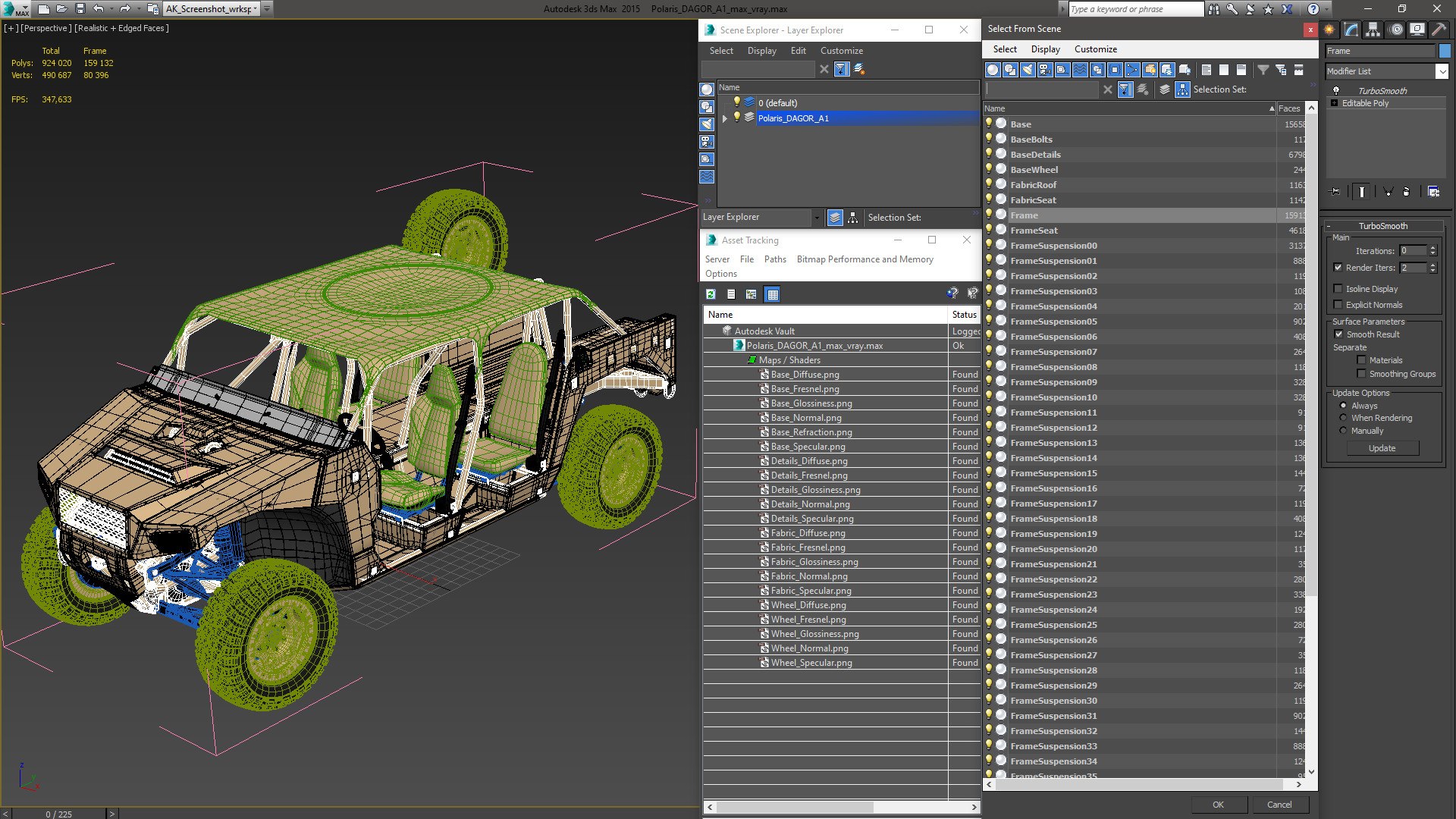Expand the Editable Poly modifier entry
The width and height of the screenshot is (1456, 819).
point(1335,103)
